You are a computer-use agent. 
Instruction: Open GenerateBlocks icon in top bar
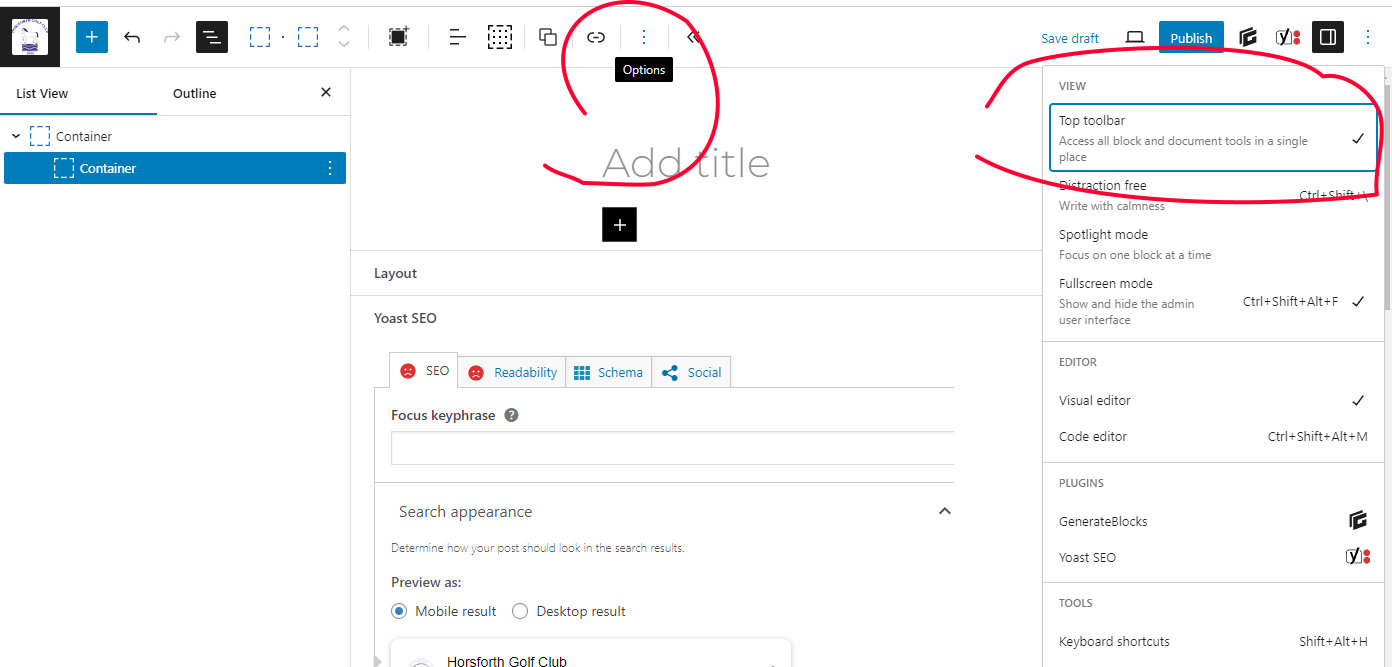coord(1247,37)
